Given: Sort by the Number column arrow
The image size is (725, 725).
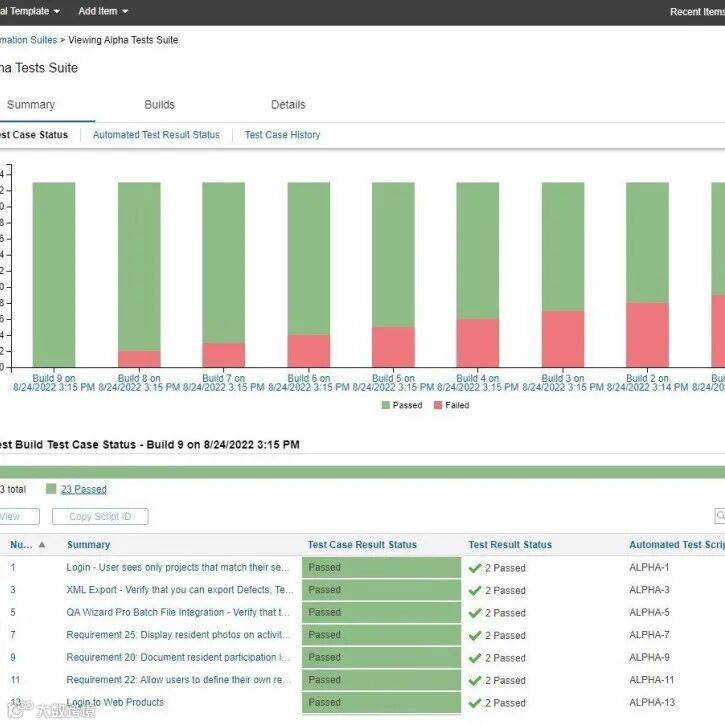Looking at the screenshot, I should (x=42, y=545).
